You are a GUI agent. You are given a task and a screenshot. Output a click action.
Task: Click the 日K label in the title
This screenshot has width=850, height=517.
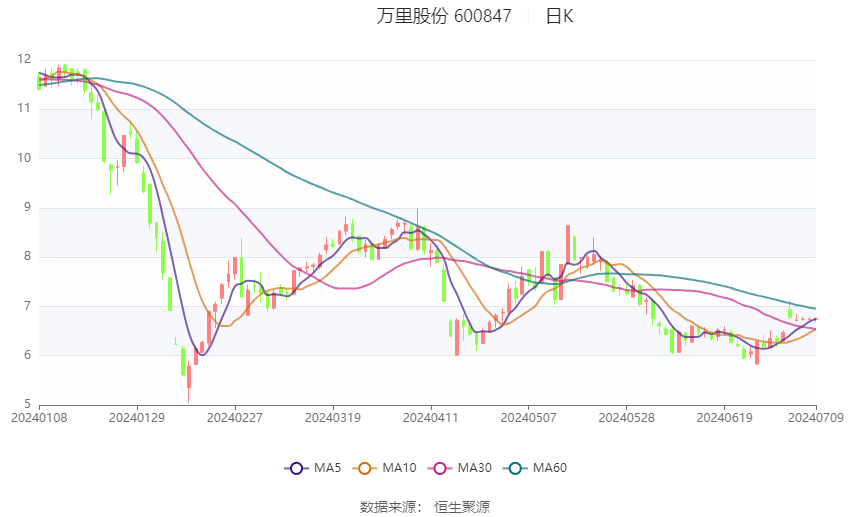point(559,16)
